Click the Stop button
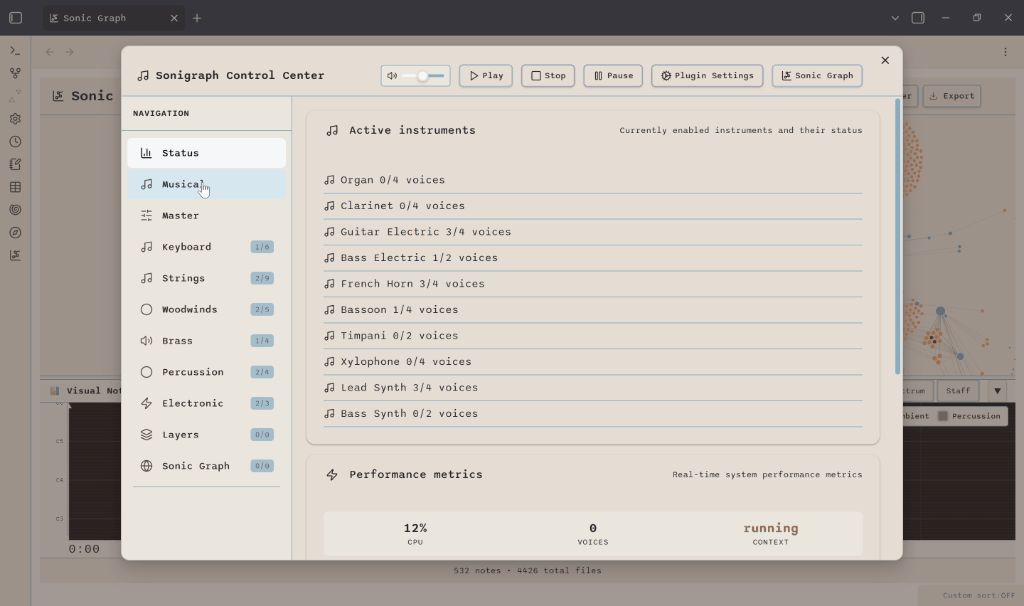This screenshot has height=606, width=1024. coord(548,76)
